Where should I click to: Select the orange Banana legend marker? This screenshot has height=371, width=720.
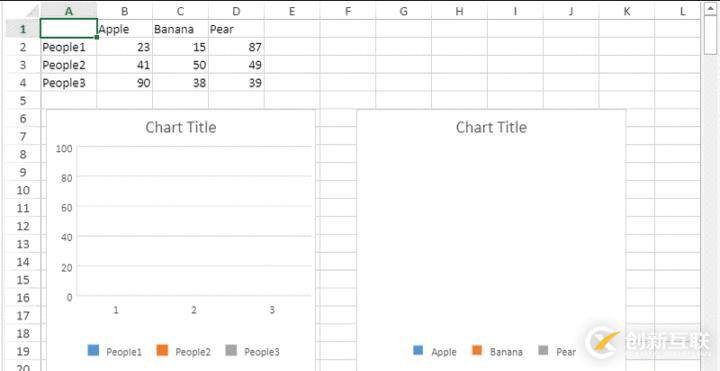(477, 350)
